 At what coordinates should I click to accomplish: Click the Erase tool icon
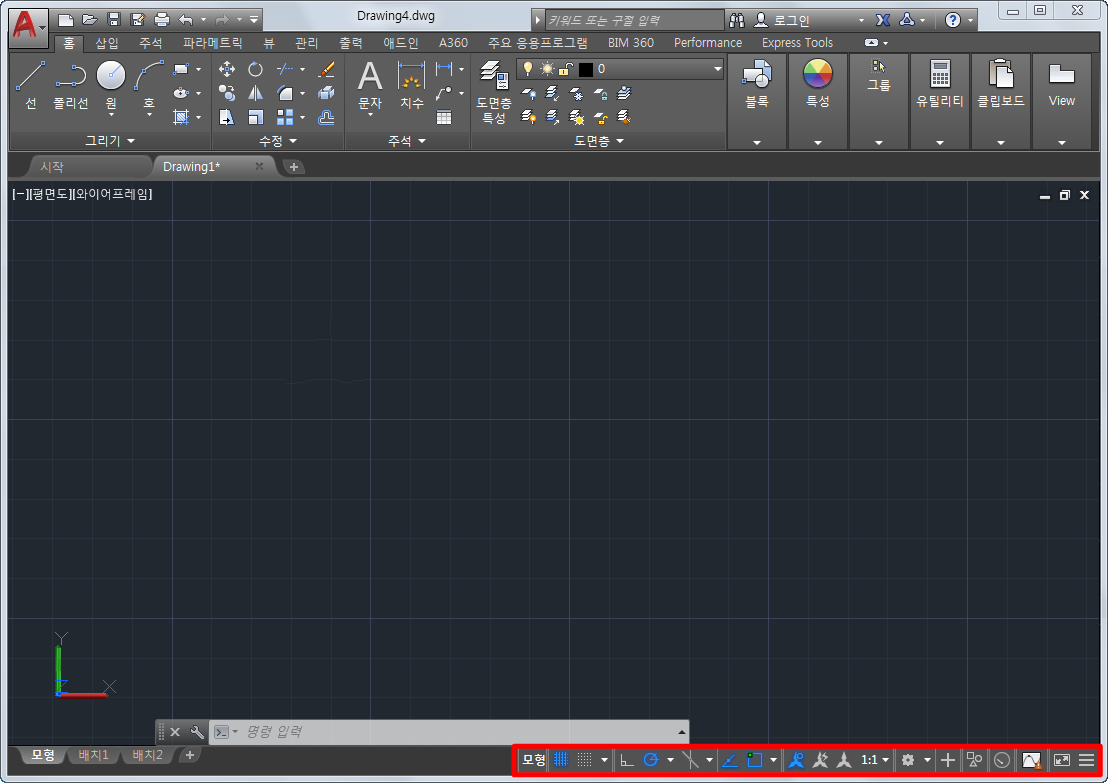click(x=326, y=69)
